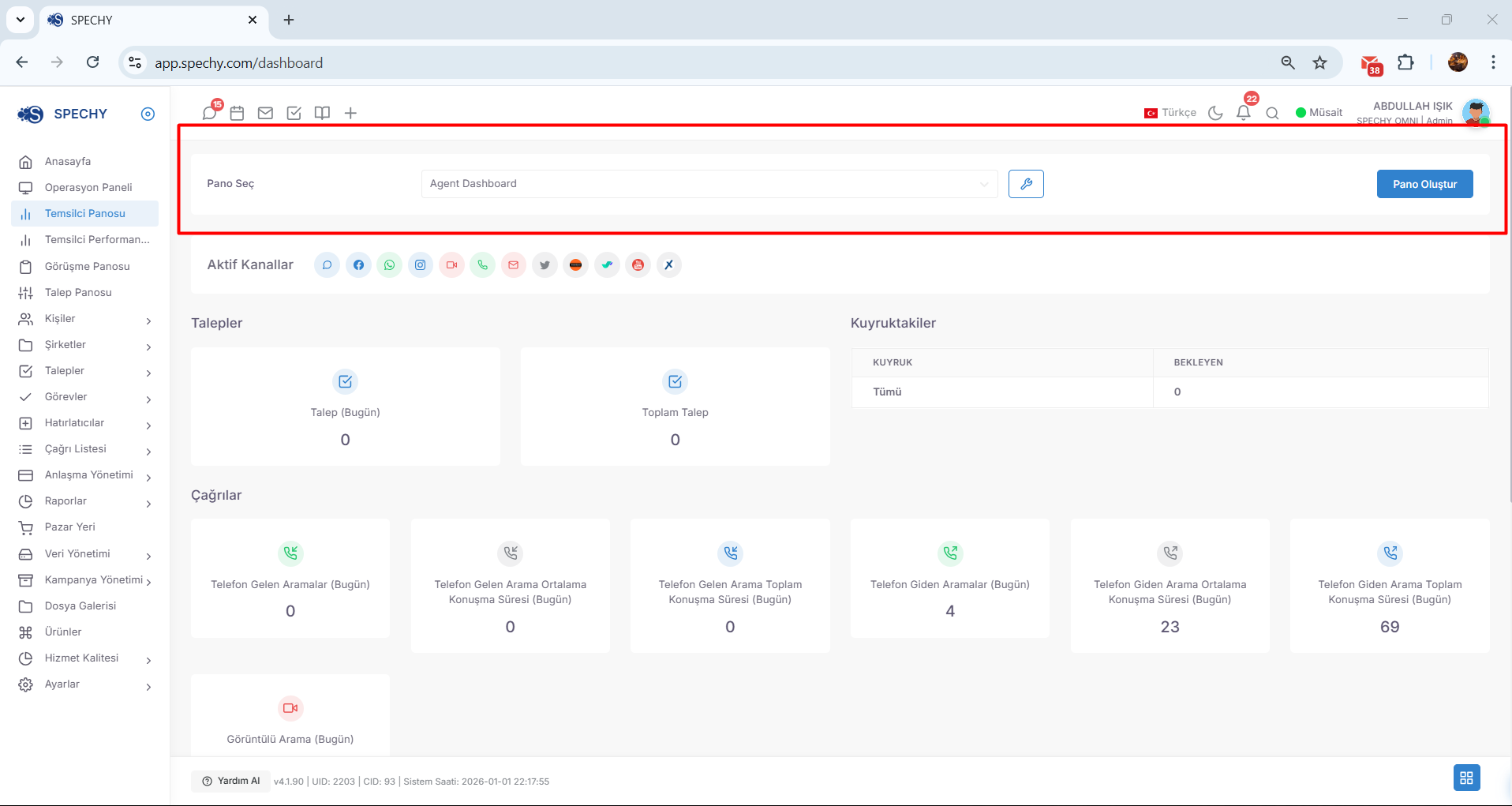Click the Toplam Talep card
This screenshot has height=806, width=1512.
click(676, 407)
